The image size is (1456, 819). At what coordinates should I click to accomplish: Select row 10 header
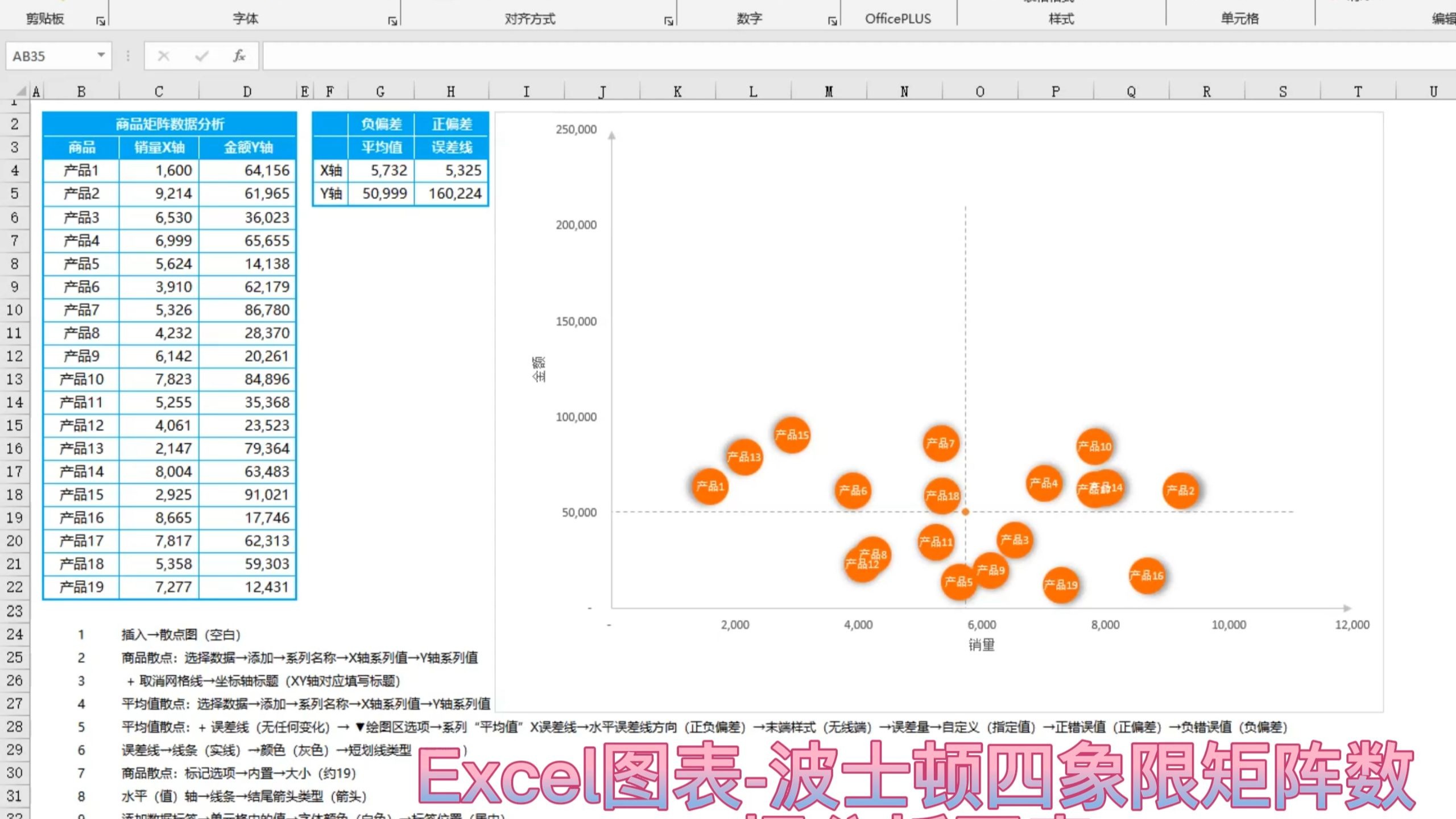[x=14, y=310]
